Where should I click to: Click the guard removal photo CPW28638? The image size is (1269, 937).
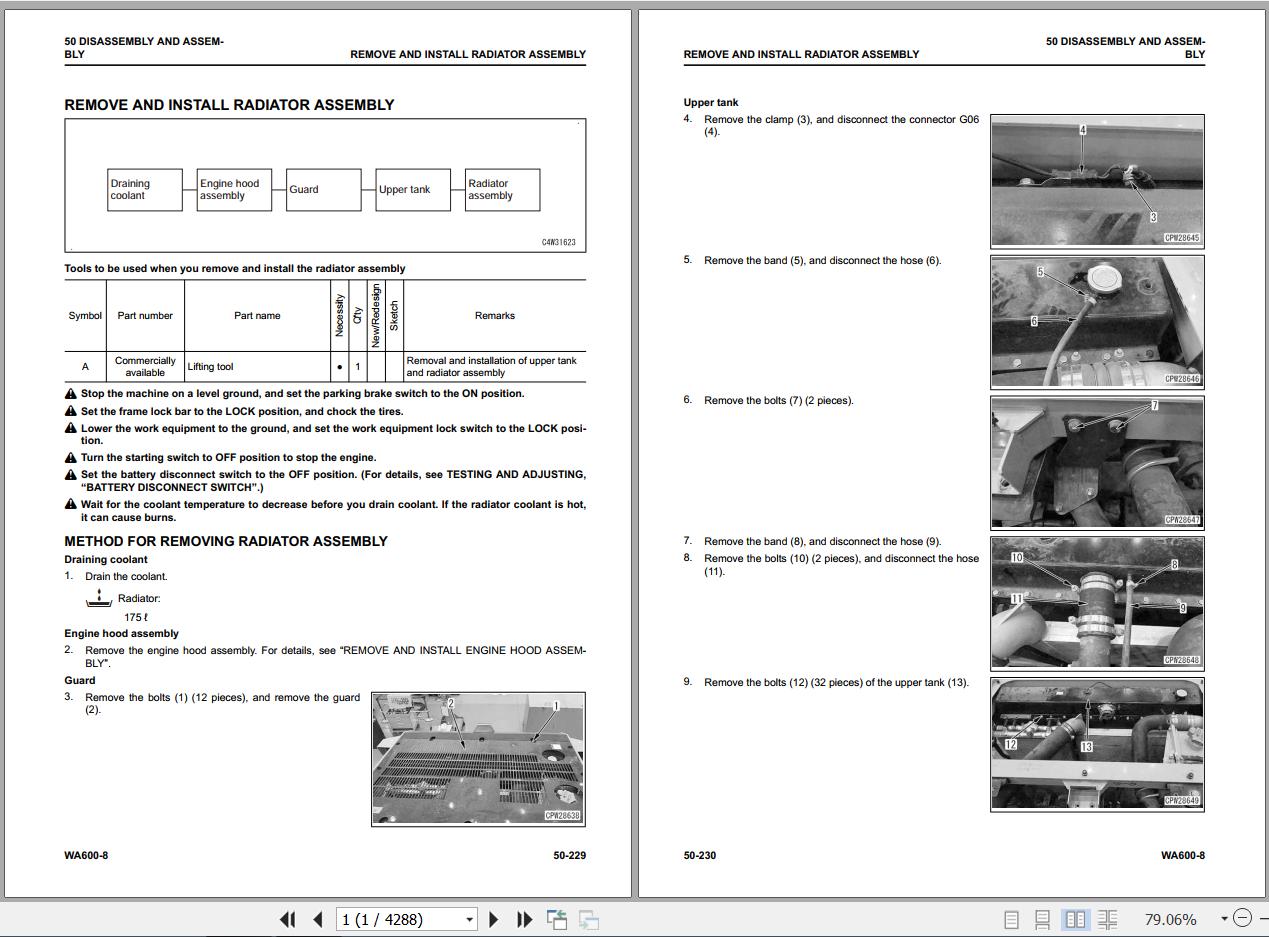(478, 759)
